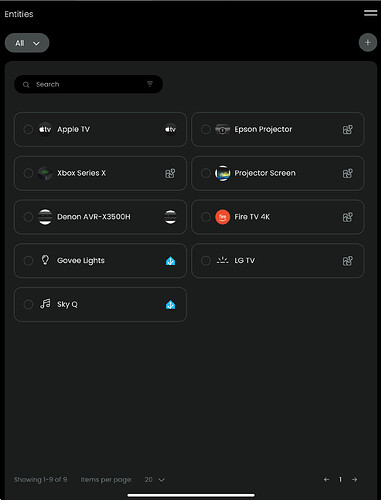Viewport: 381px width, 500px height.
Task: Select the Fire TV 4K radio circle
Action: pos(206,217)
